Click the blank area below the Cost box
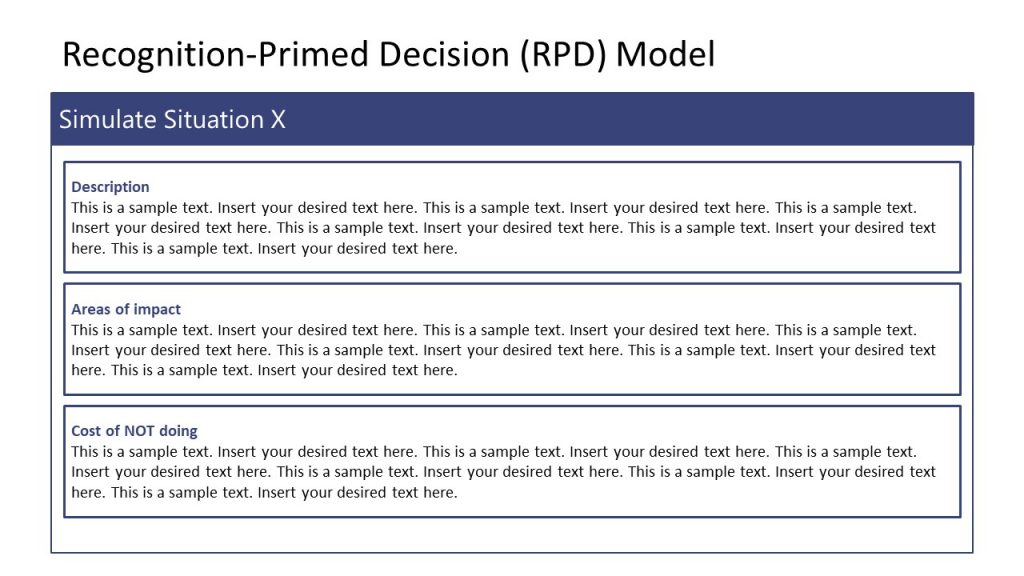 coord(511,535)
